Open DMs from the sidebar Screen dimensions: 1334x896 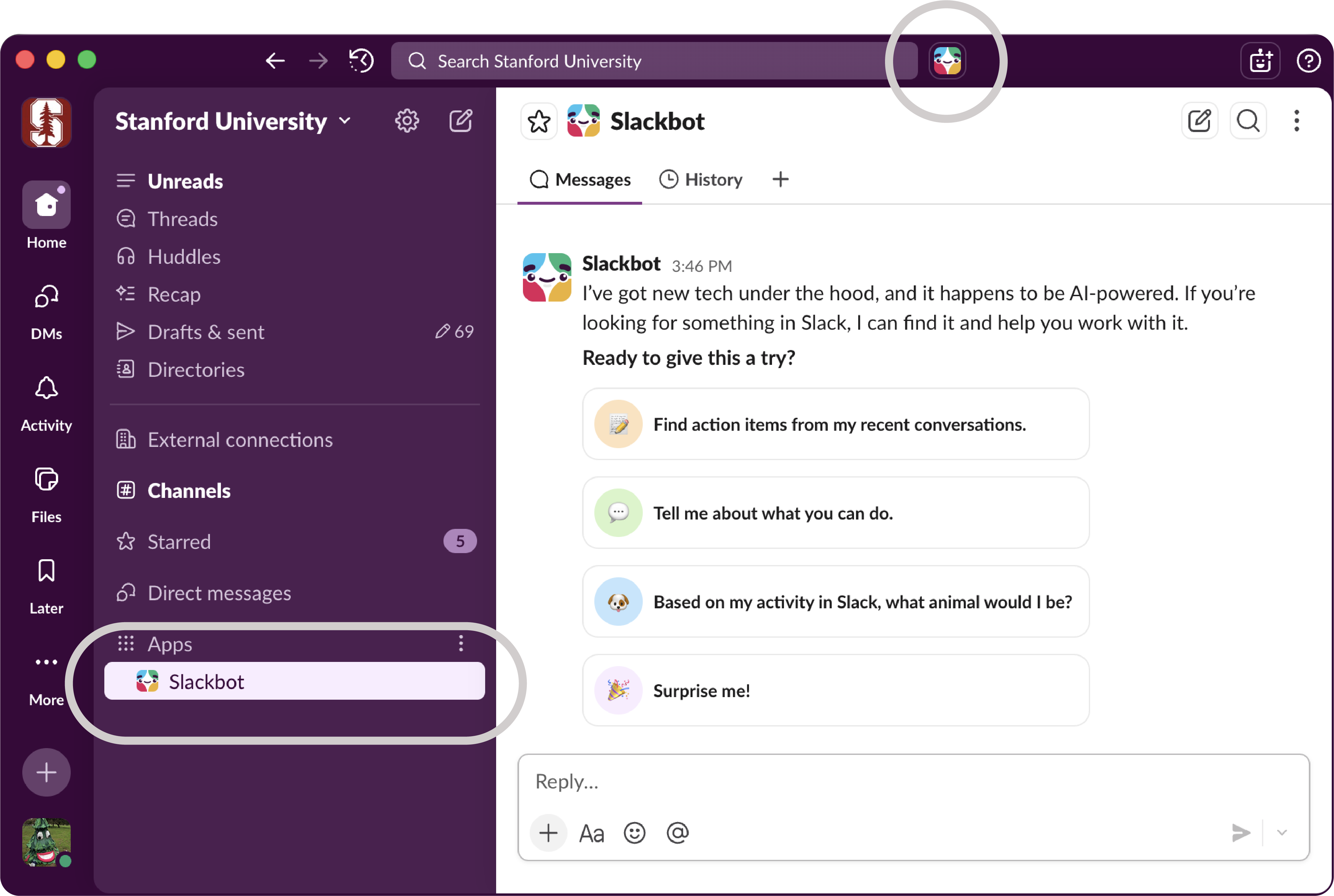(46, 297)
